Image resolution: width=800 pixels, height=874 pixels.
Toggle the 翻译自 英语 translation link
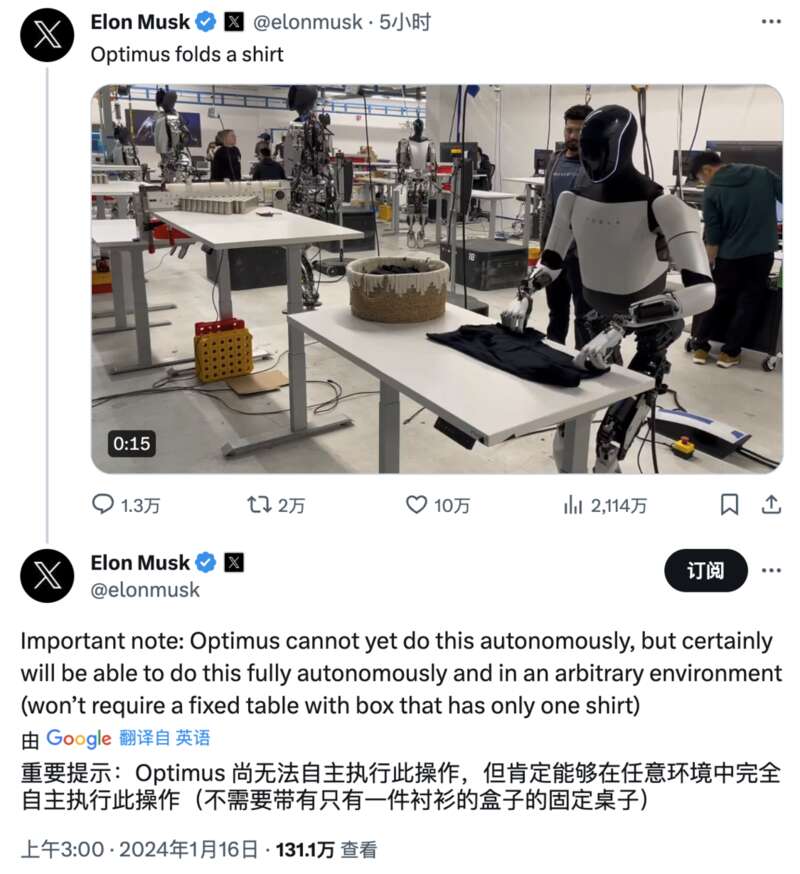[x=165, y=737]
